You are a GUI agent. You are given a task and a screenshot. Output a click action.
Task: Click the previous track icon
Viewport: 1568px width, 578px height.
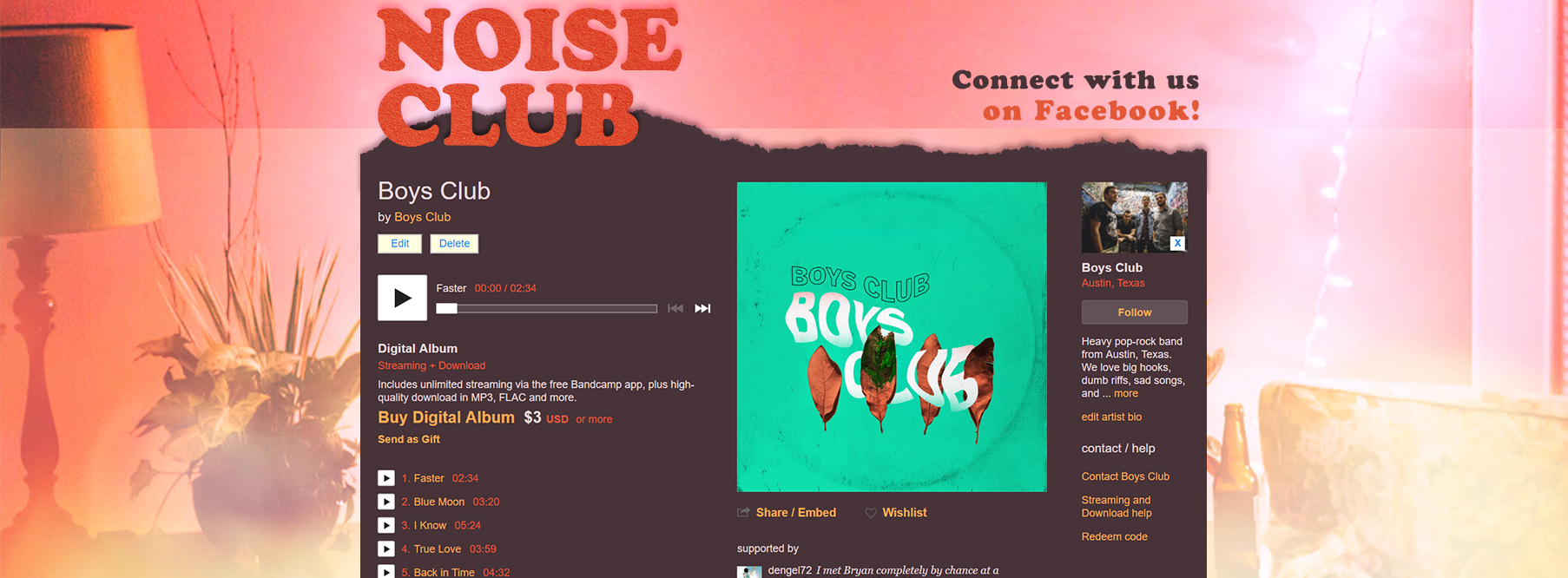pos(675,308)
